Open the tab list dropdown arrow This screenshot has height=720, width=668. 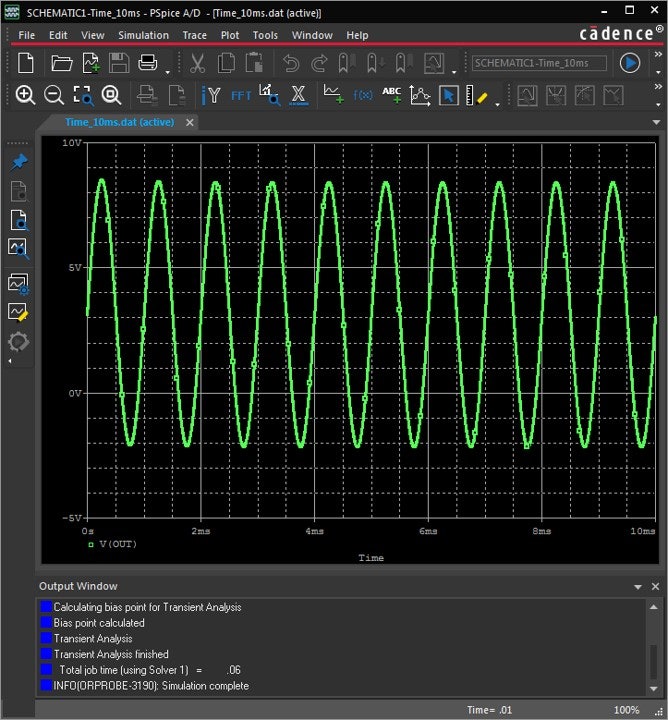[x=656, y=123]
